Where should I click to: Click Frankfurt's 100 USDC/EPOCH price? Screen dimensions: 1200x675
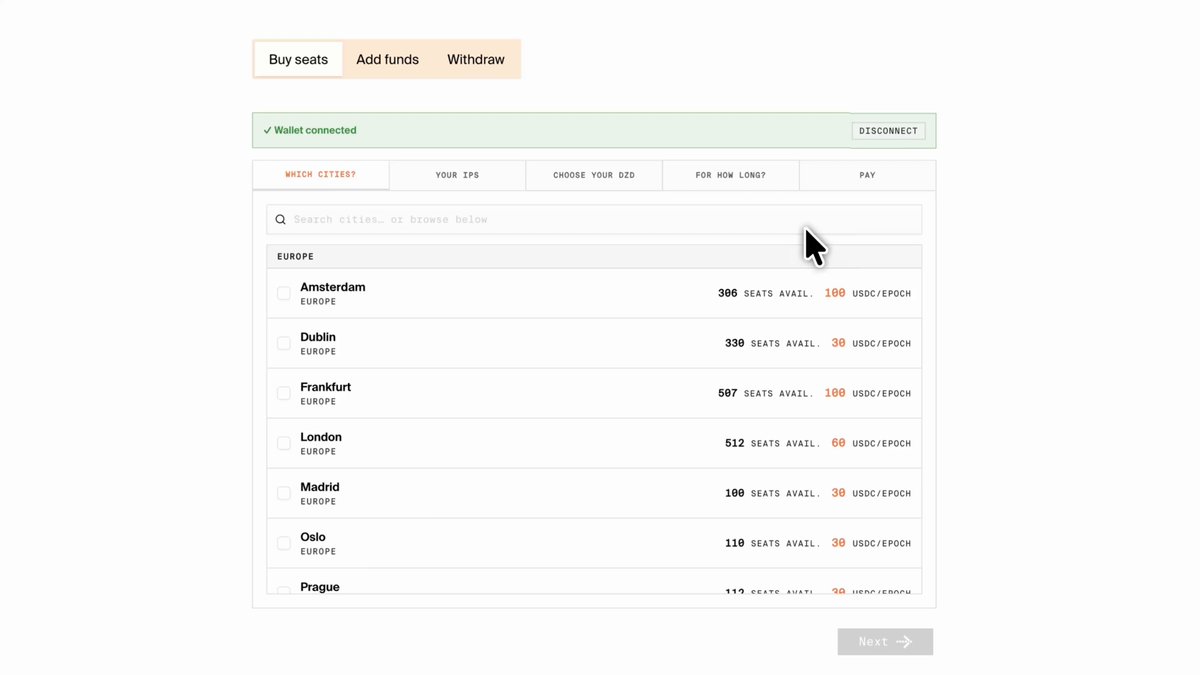[868, 394]
